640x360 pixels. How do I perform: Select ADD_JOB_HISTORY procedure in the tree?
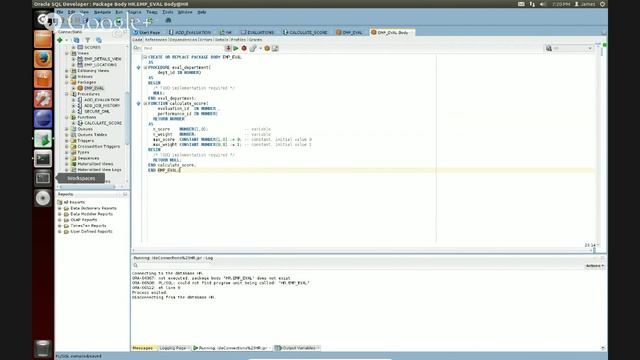(102, 105)
